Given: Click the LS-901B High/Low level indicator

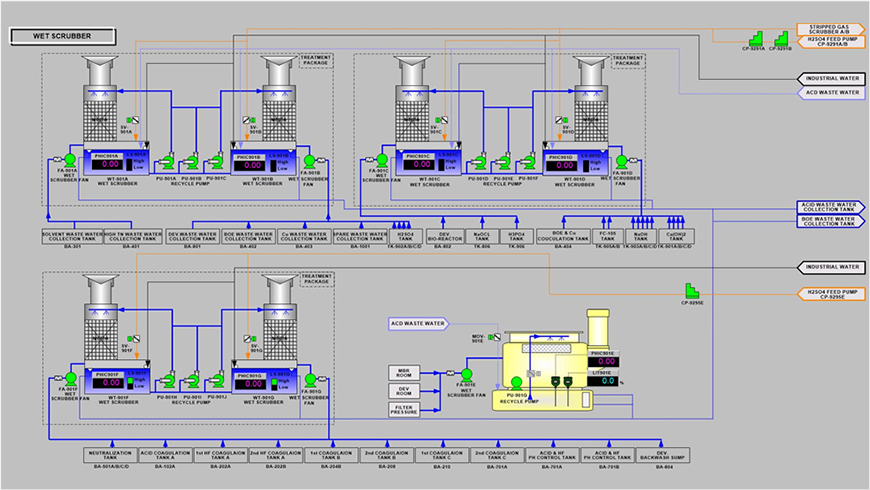Looking at the screenshot, I should pos(279,165).
